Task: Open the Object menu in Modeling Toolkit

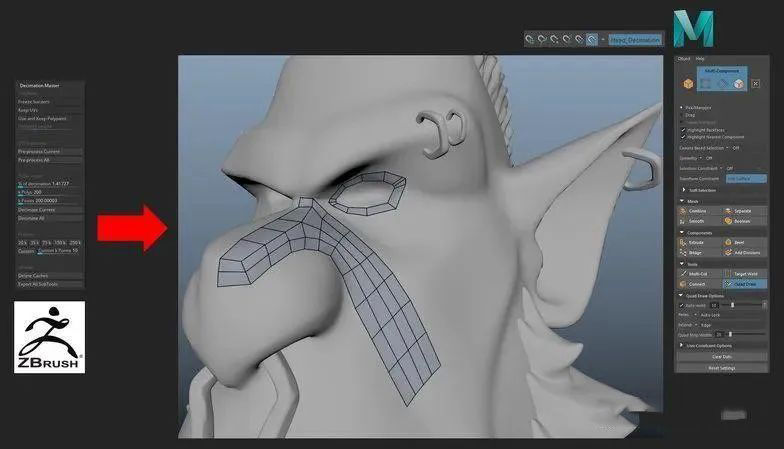Action: pos(684,58)
